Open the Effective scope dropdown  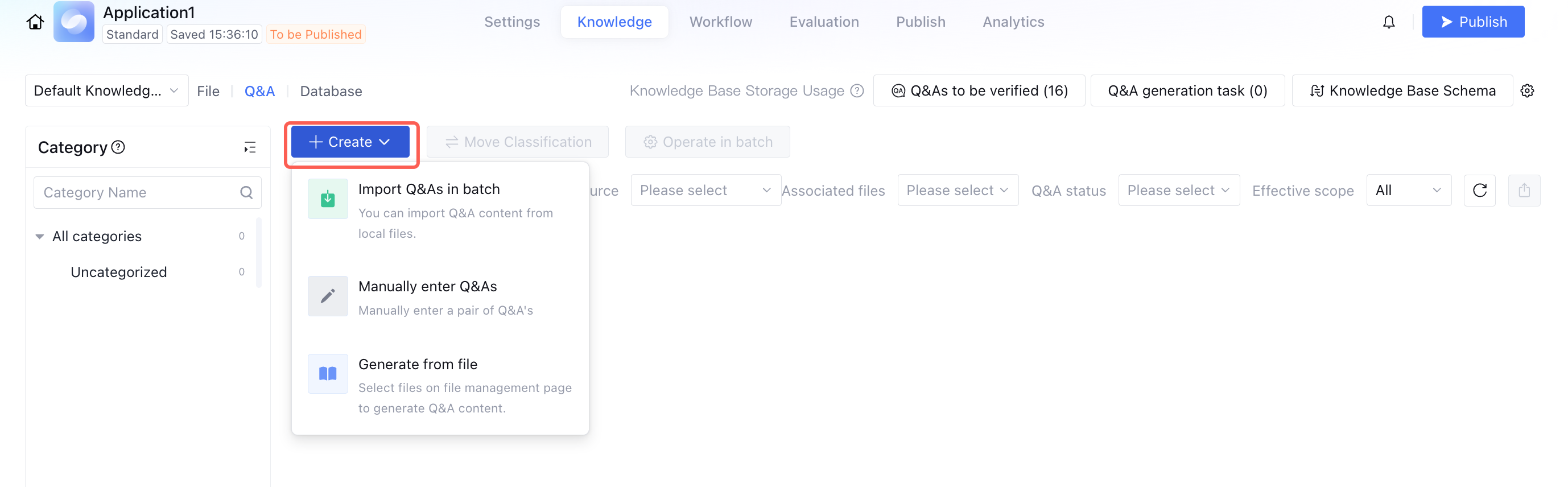tap(1408, 191)
